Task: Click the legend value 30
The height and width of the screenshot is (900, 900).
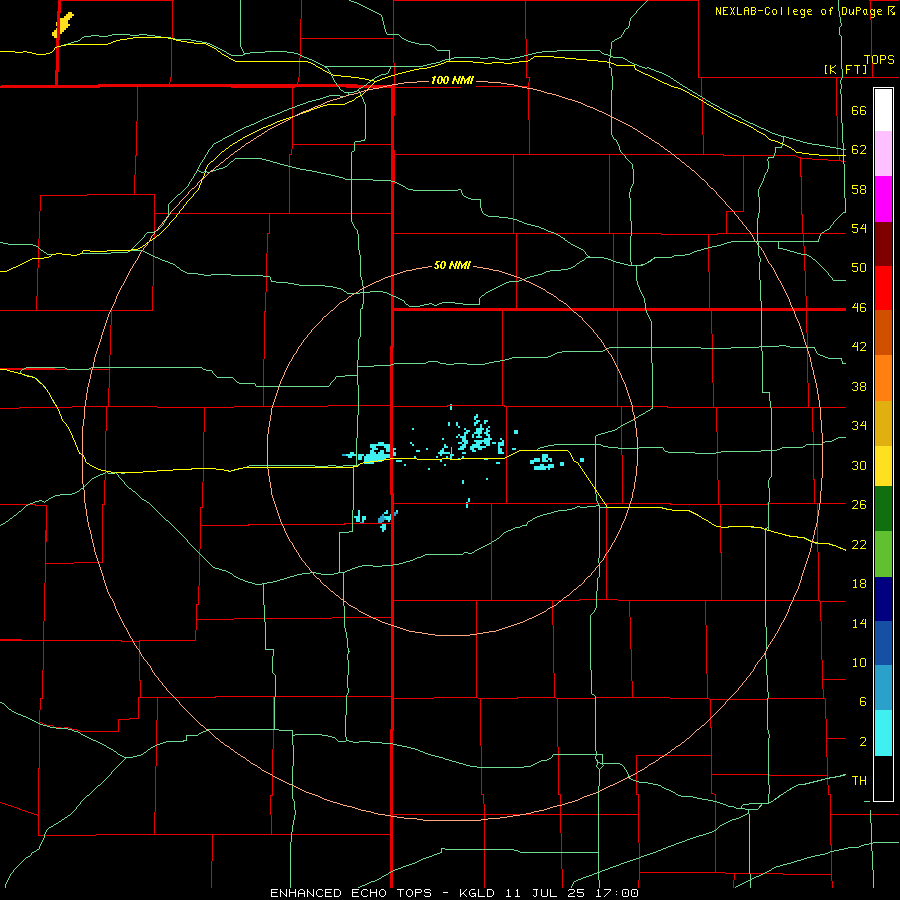Action: [859, 465]
